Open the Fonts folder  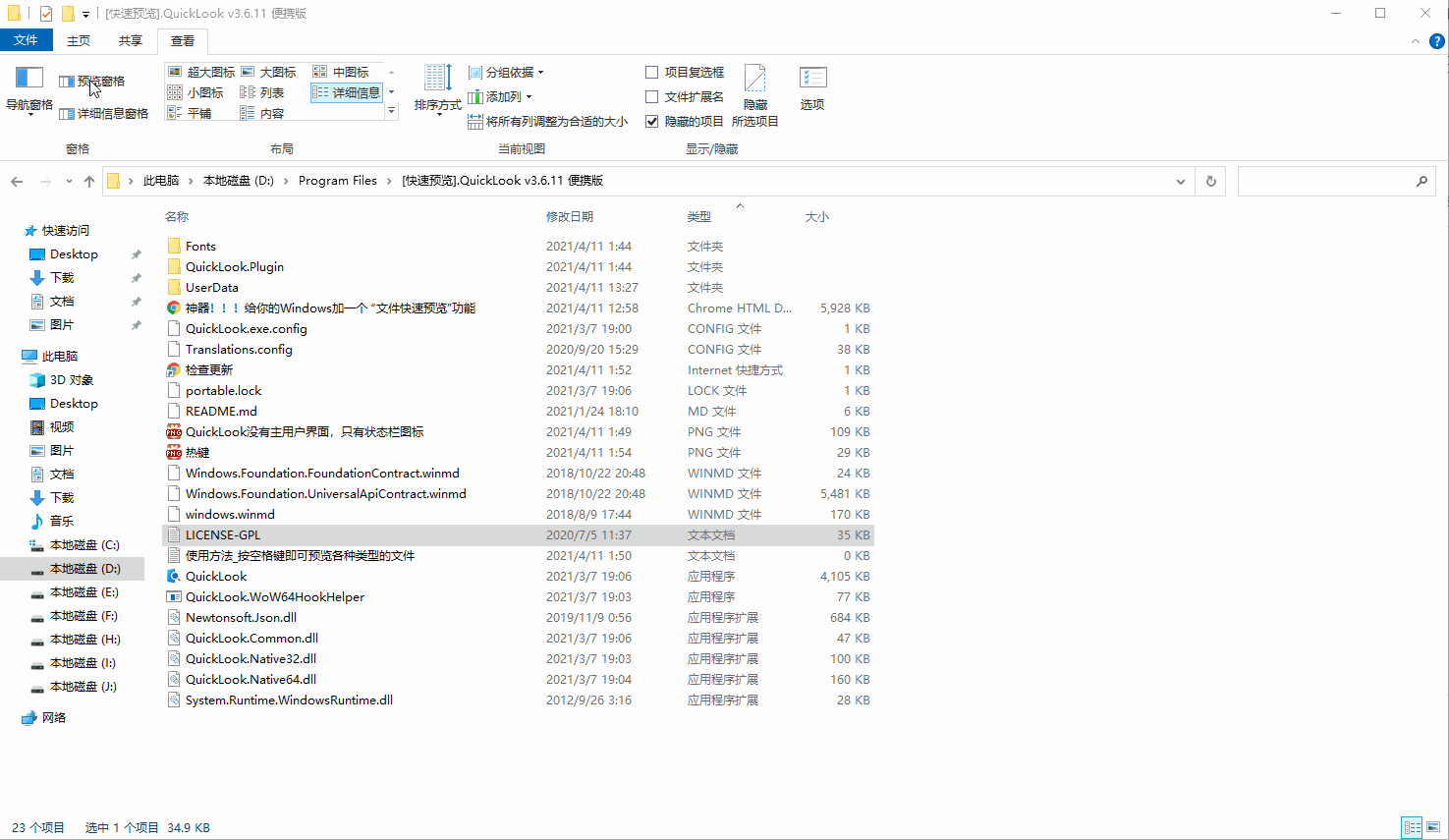(x=201, y=246)
